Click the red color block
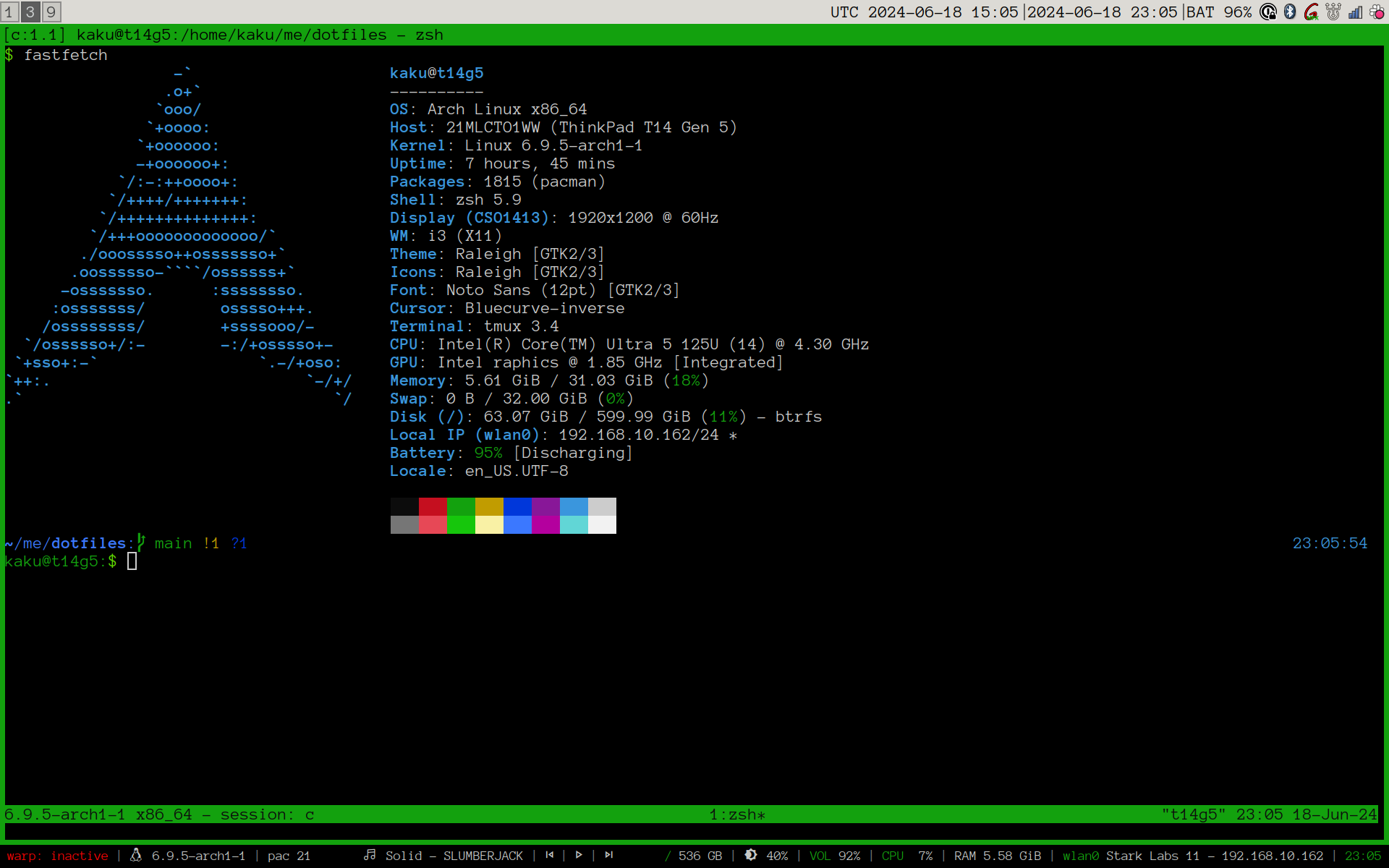1389x868 pixels. [x=433, y=506]
